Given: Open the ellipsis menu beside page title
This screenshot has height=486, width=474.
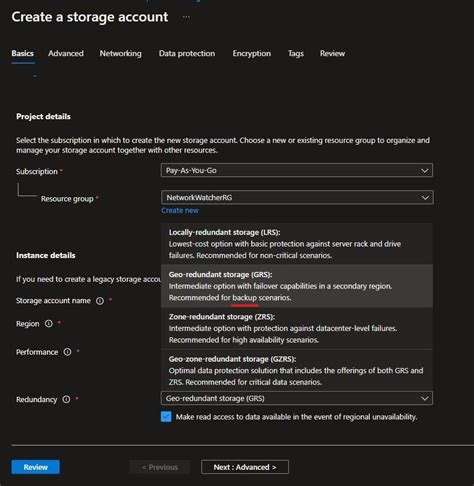Looking at the screenshot, I should [186, 17].
